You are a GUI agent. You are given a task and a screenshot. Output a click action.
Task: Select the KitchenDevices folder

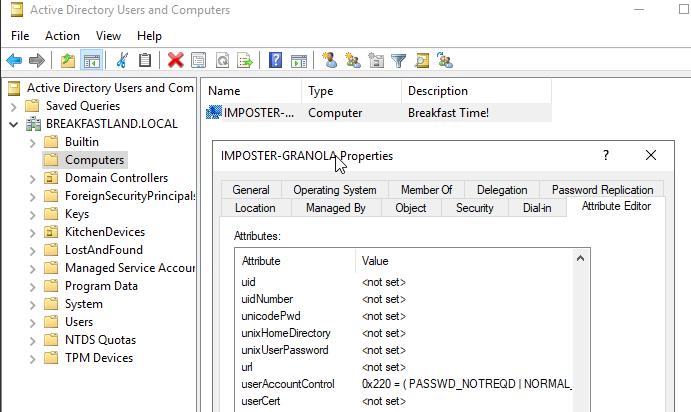[104, 232]
